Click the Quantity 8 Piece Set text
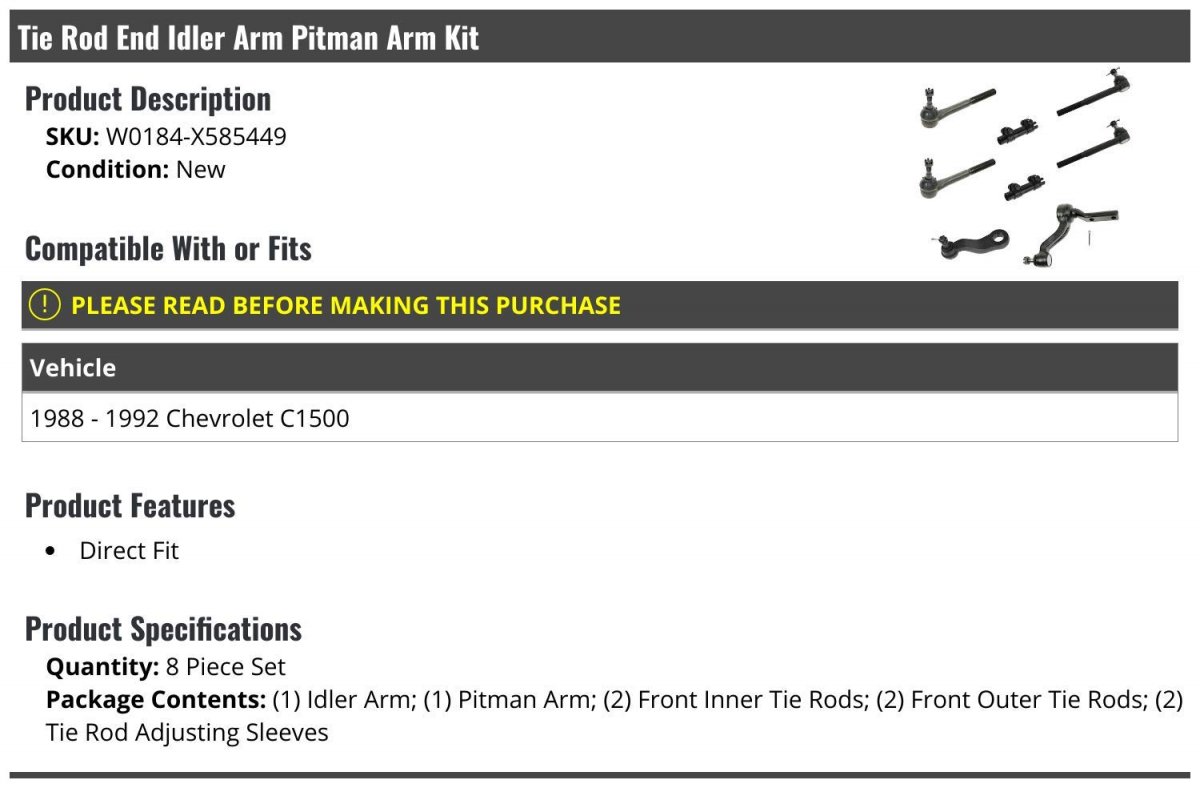This screenshot has width=1200, height=788. (x=166, y=667)
